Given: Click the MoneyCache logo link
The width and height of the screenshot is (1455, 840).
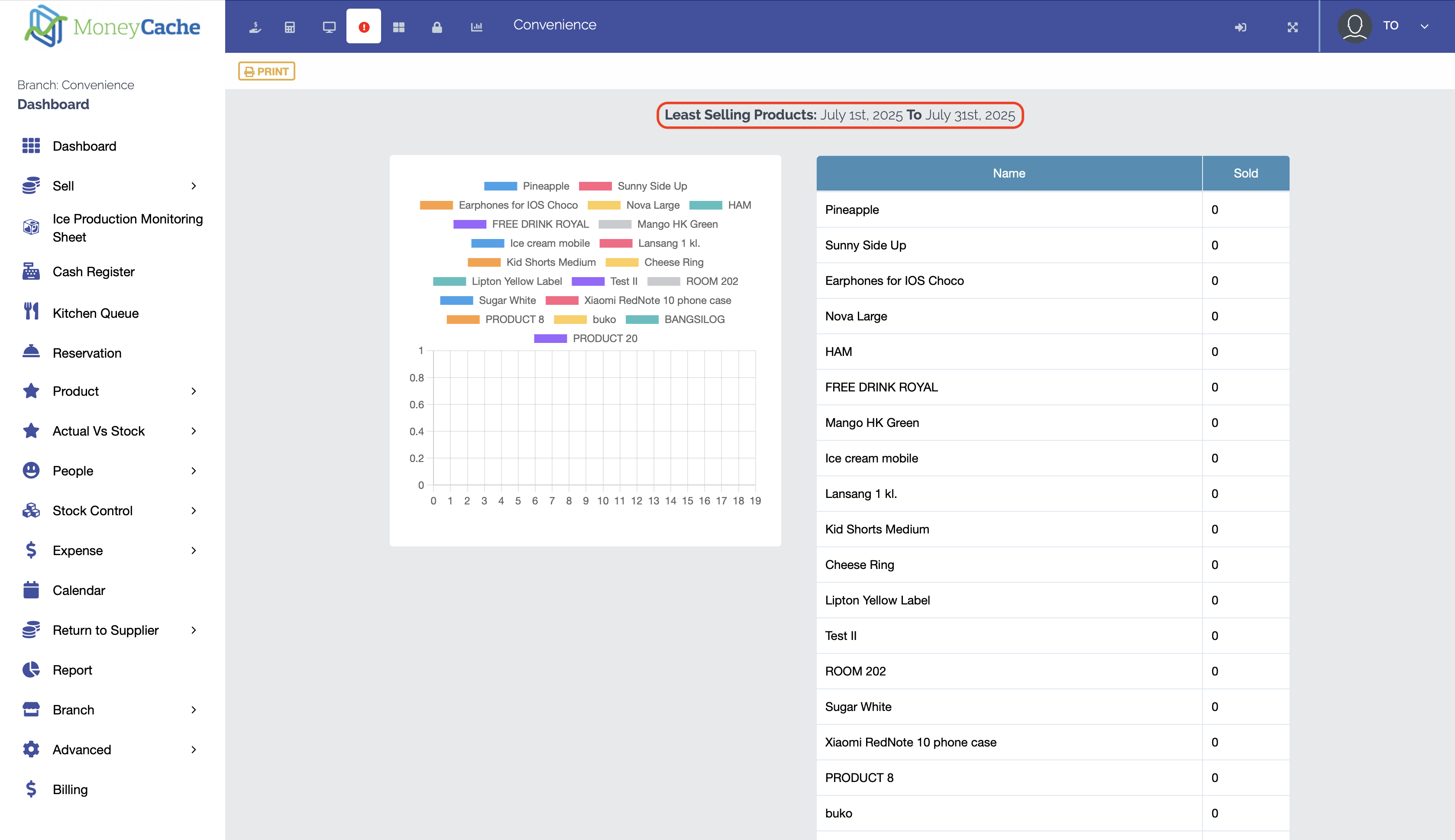Looking at the screenshot, I should [113, 26].
